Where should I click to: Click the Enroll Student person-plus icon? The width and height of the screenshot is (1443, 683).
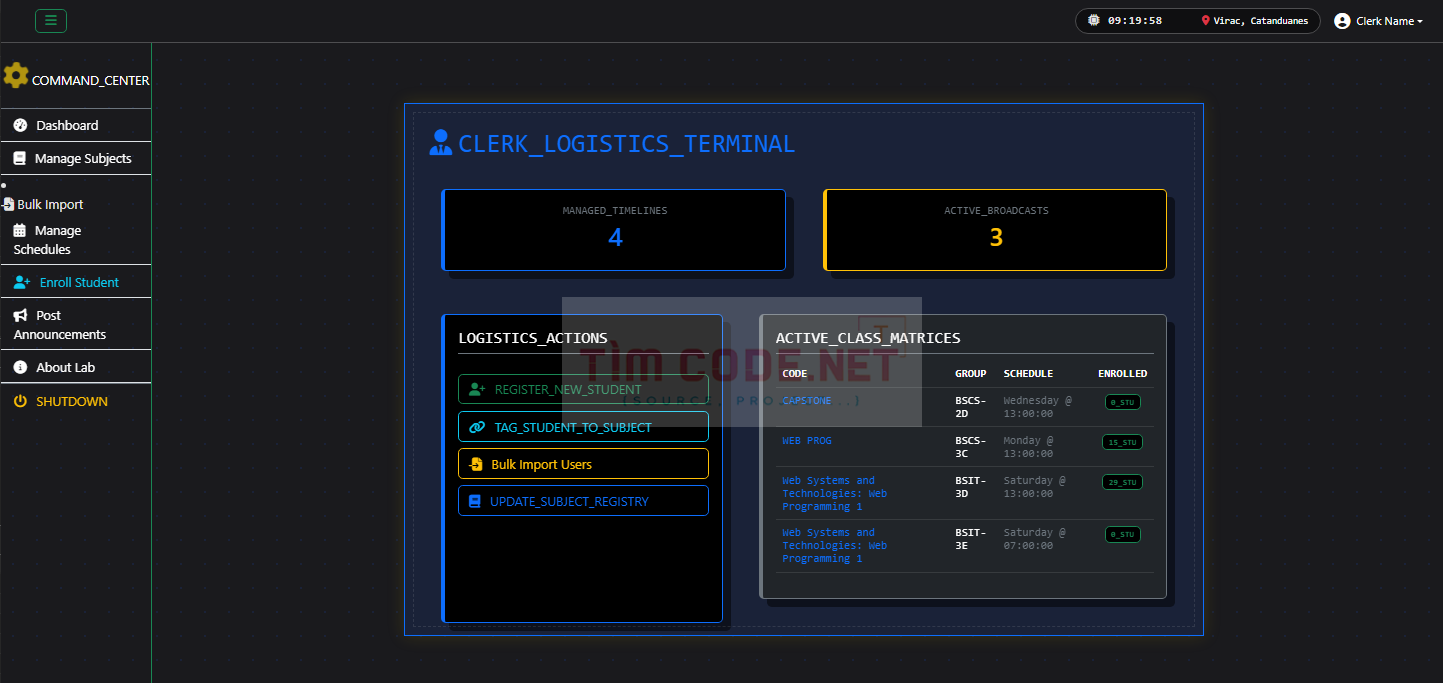[22, 282]
